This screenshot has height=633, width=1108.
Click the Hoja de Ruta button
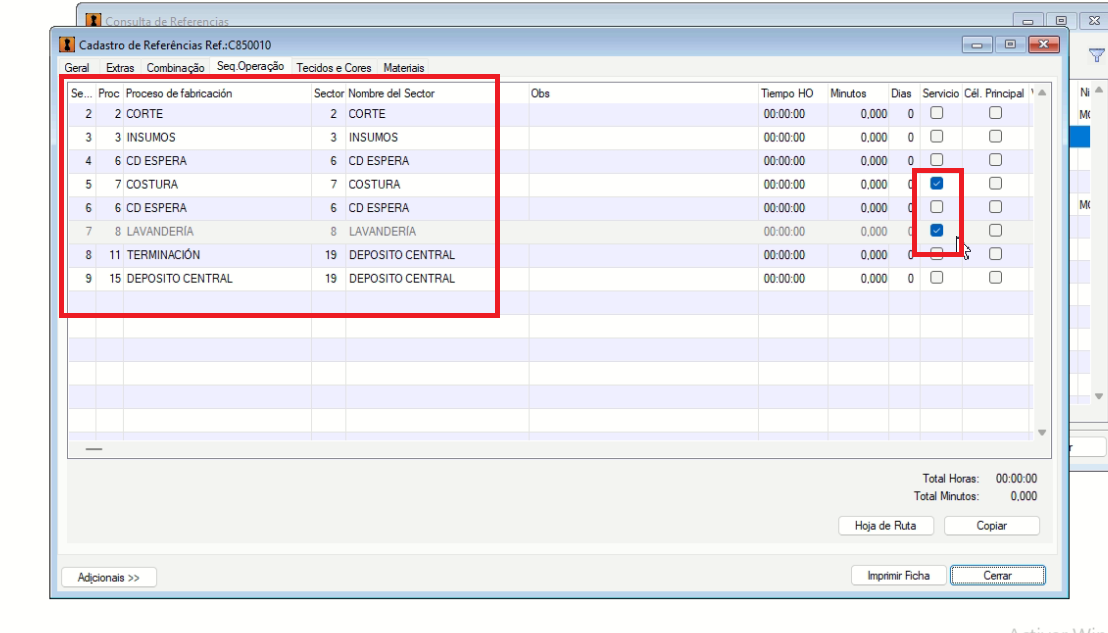885,526
